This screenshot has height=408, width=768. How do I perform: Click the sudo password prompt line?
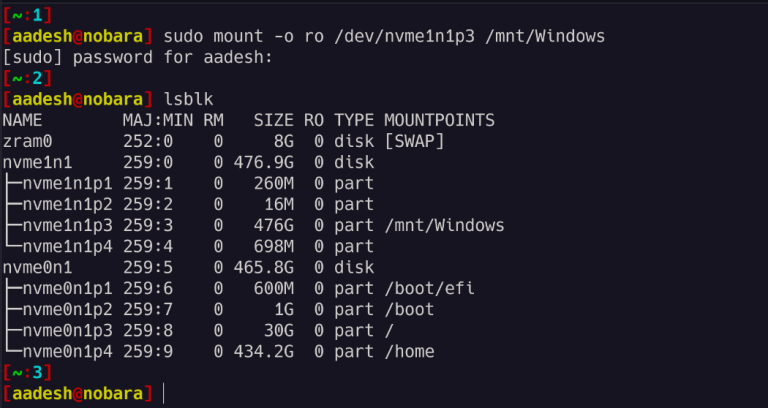click(137, 58)
